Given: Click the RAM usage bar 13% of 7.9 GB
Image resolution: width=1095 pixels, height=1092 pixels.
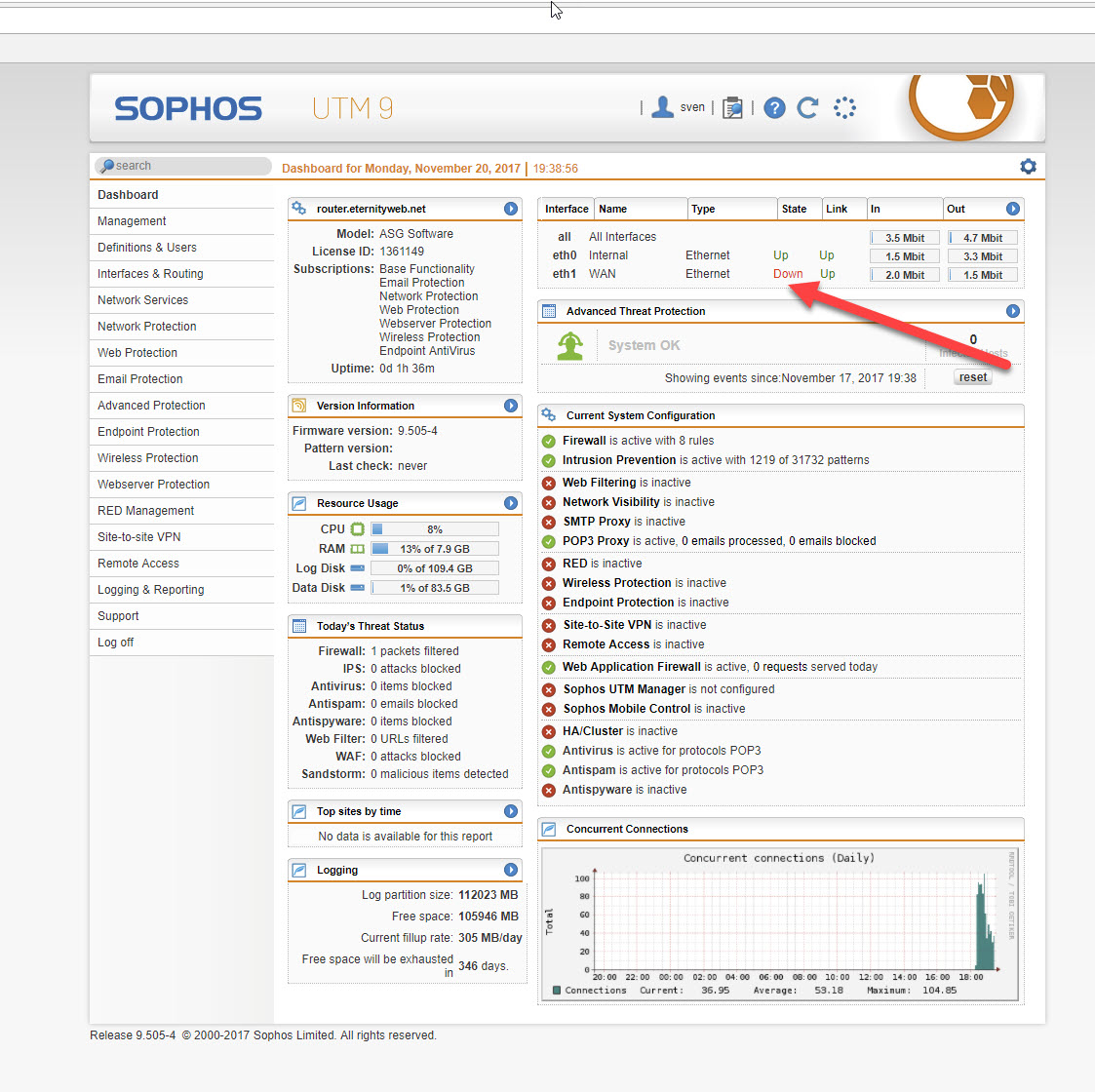Looking at the screenshot, I should 434,549.
